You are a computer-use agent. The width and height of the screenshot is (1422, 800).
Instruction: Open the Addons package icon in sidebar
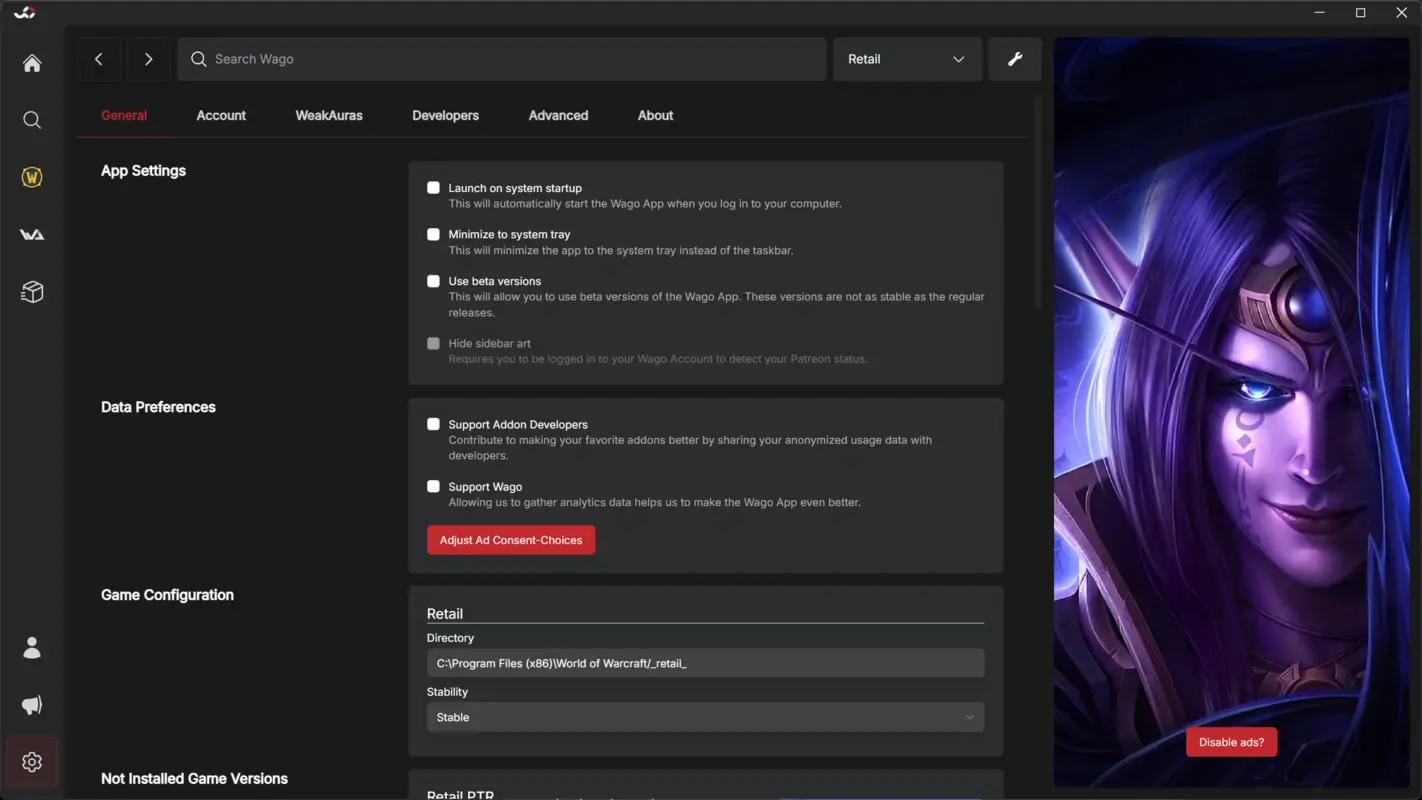(31, 291)
